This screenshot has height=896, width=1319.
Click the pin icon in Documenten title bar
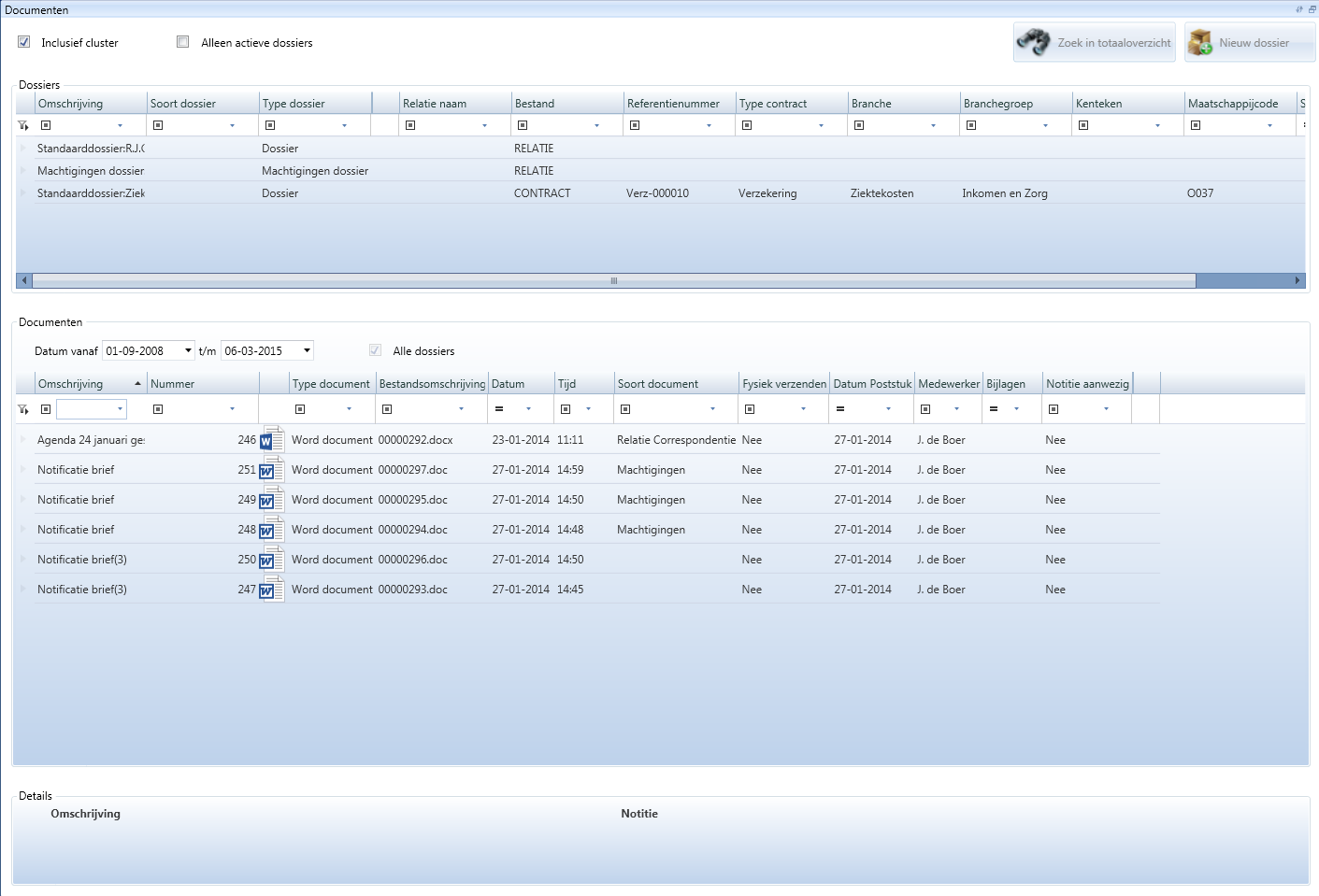point(1299,9)
